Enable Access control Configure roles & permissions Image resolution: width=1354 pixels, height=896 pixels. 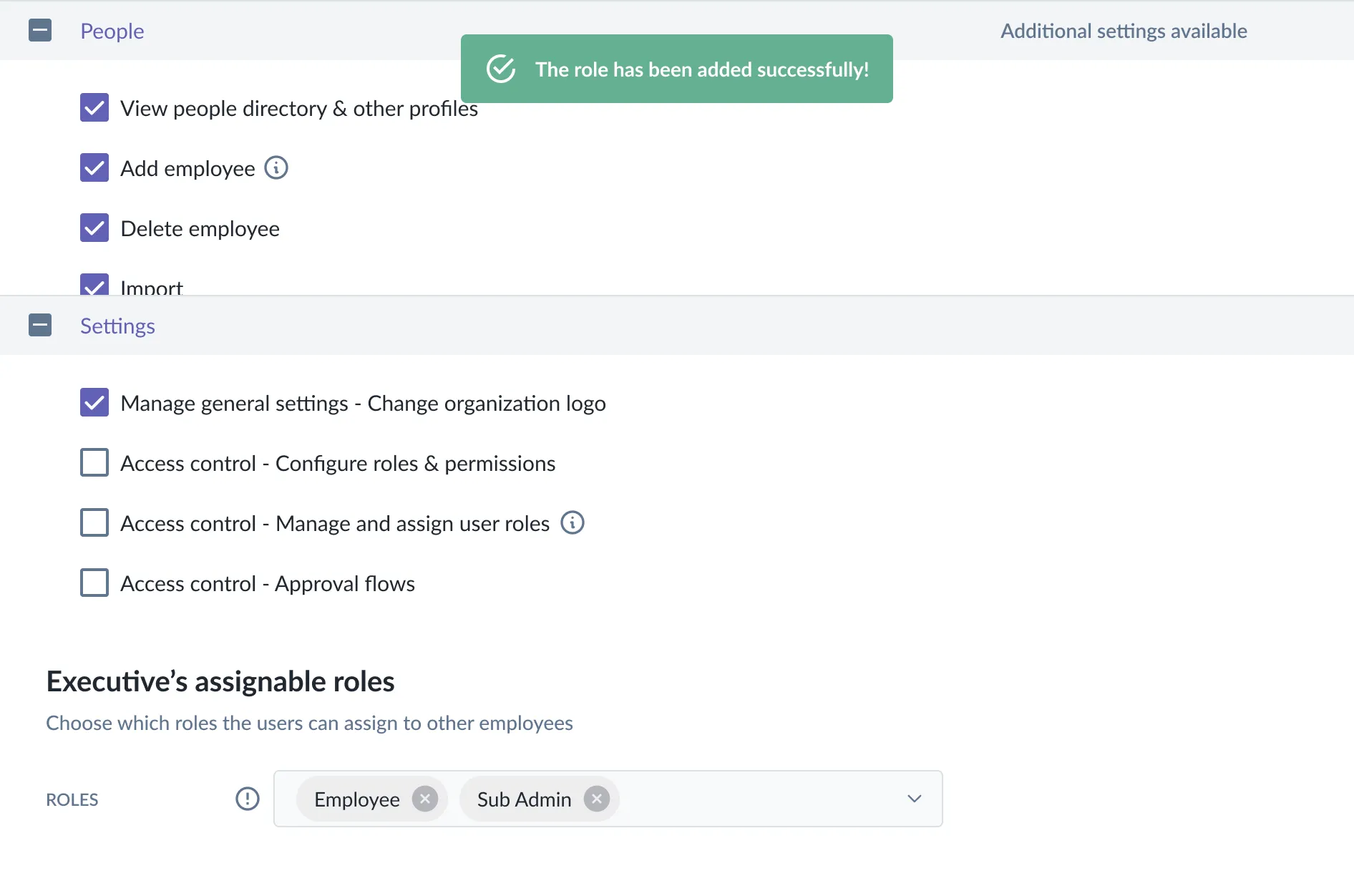(x=94, y=463)
